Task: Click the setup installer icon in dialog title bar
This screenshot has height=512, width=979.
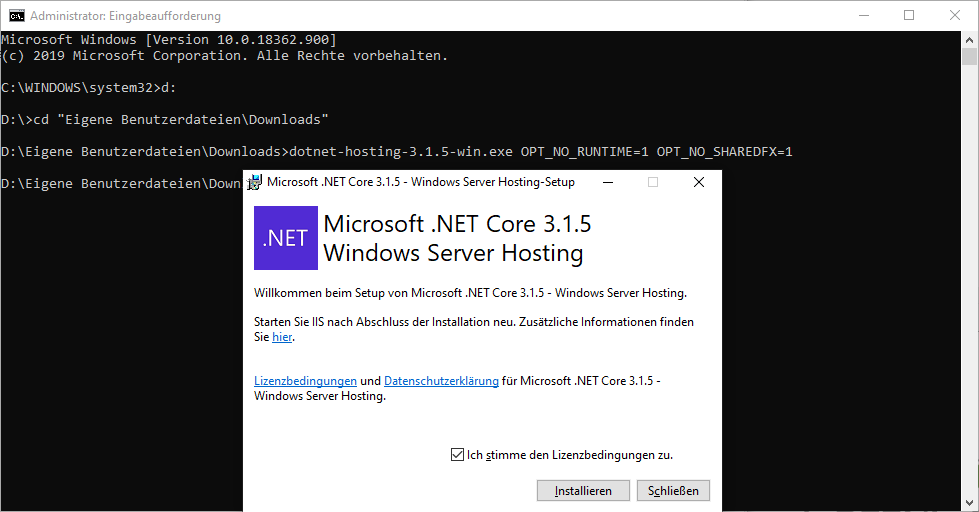Action: tap(255, 182)
